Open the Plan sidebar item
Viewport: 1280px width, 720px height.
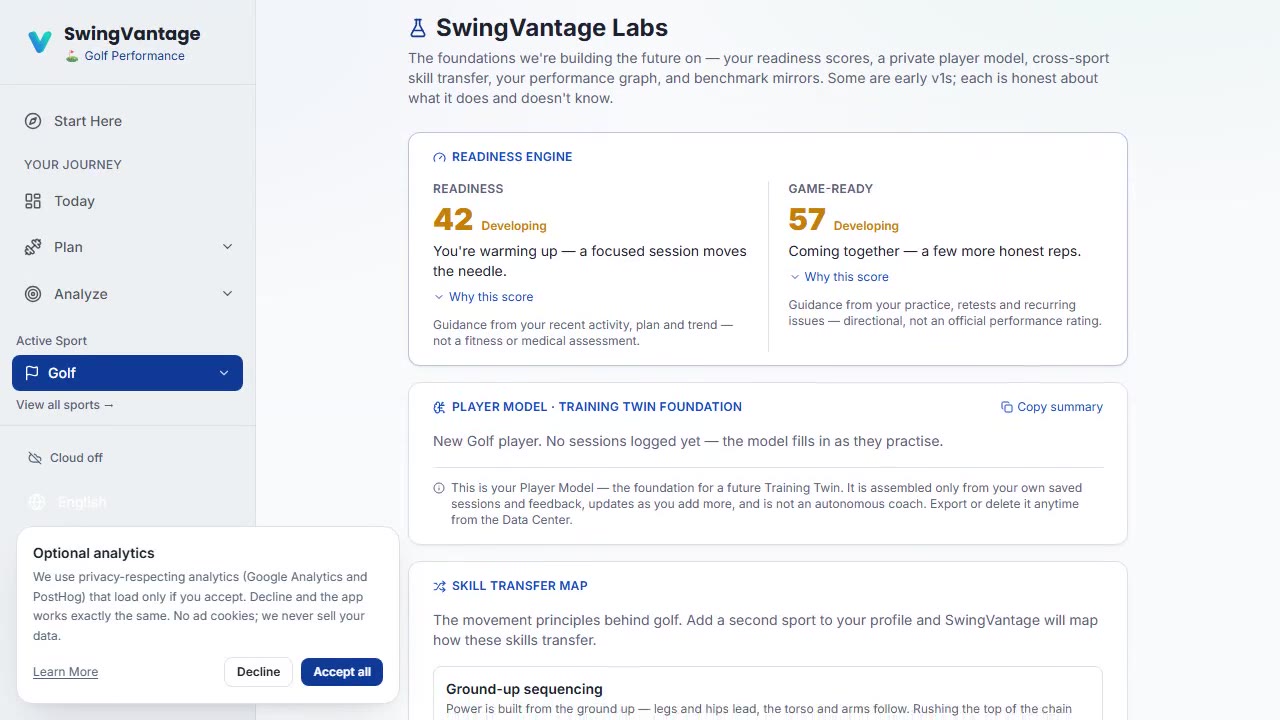(127, 247)
